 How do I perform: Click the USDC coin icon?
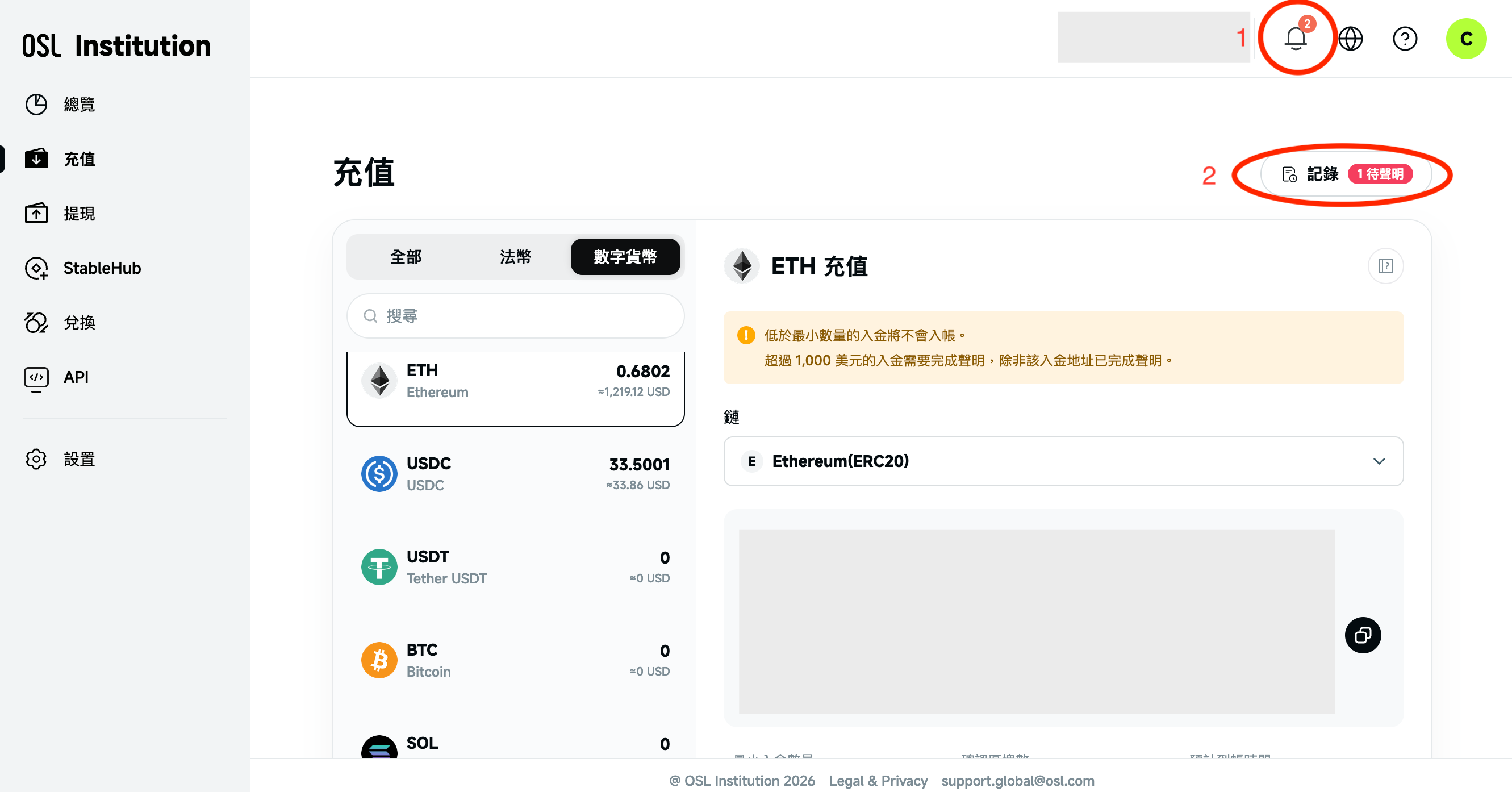point(379,474)
